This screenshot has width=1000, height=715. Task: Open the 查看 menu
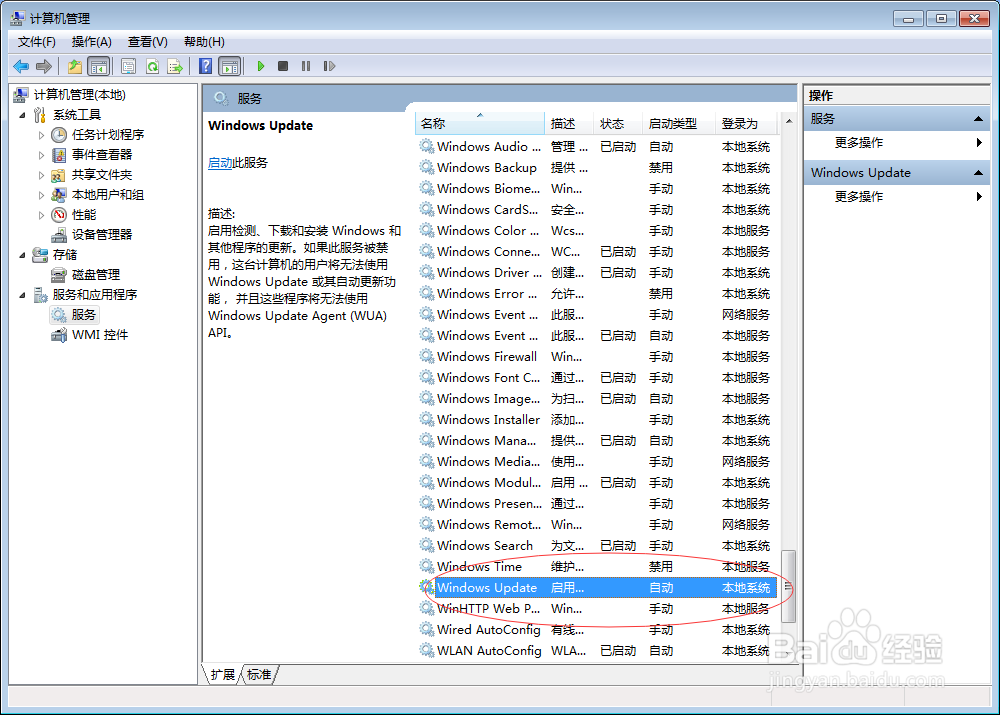tap(146, 41)
